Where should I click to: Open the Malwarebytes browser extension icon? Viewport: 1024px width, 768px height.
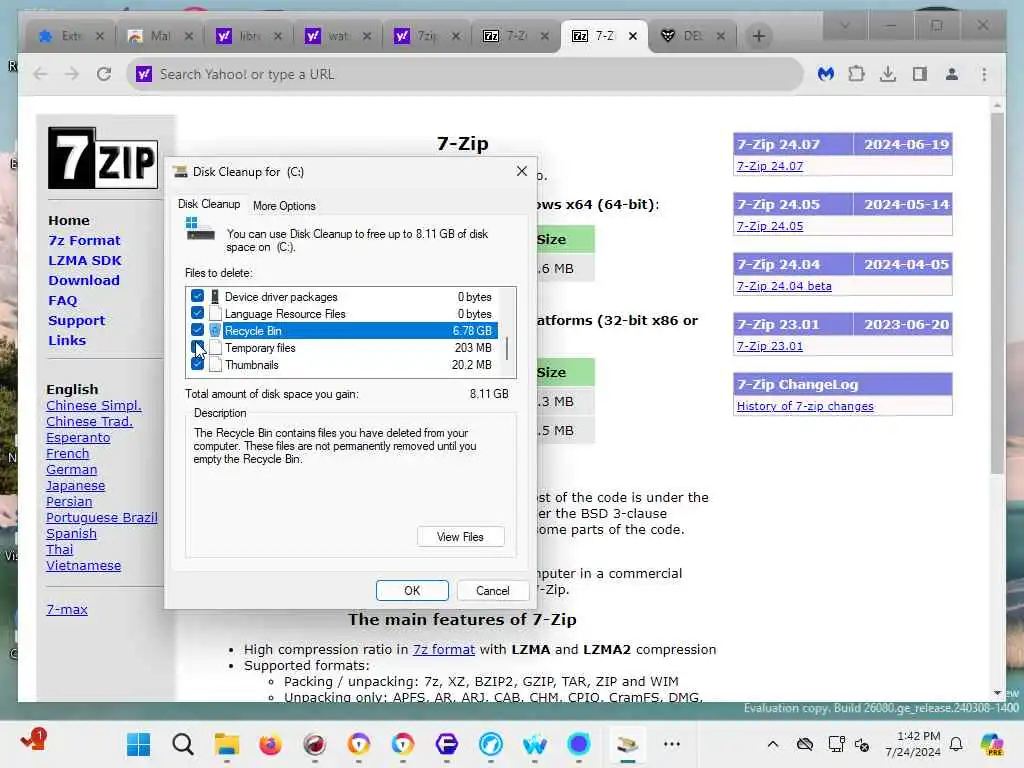tap(825, 74)
